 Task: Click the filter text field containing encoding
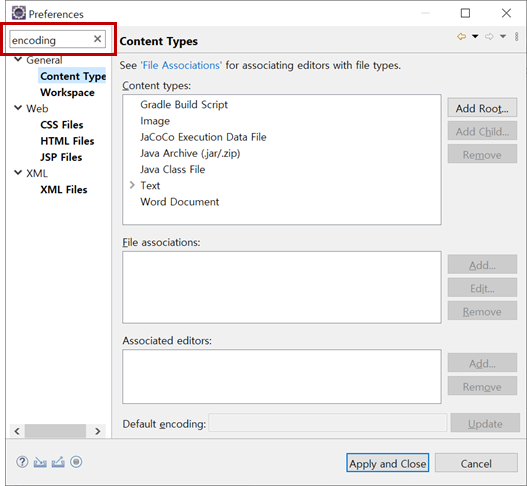pos(57,39)
